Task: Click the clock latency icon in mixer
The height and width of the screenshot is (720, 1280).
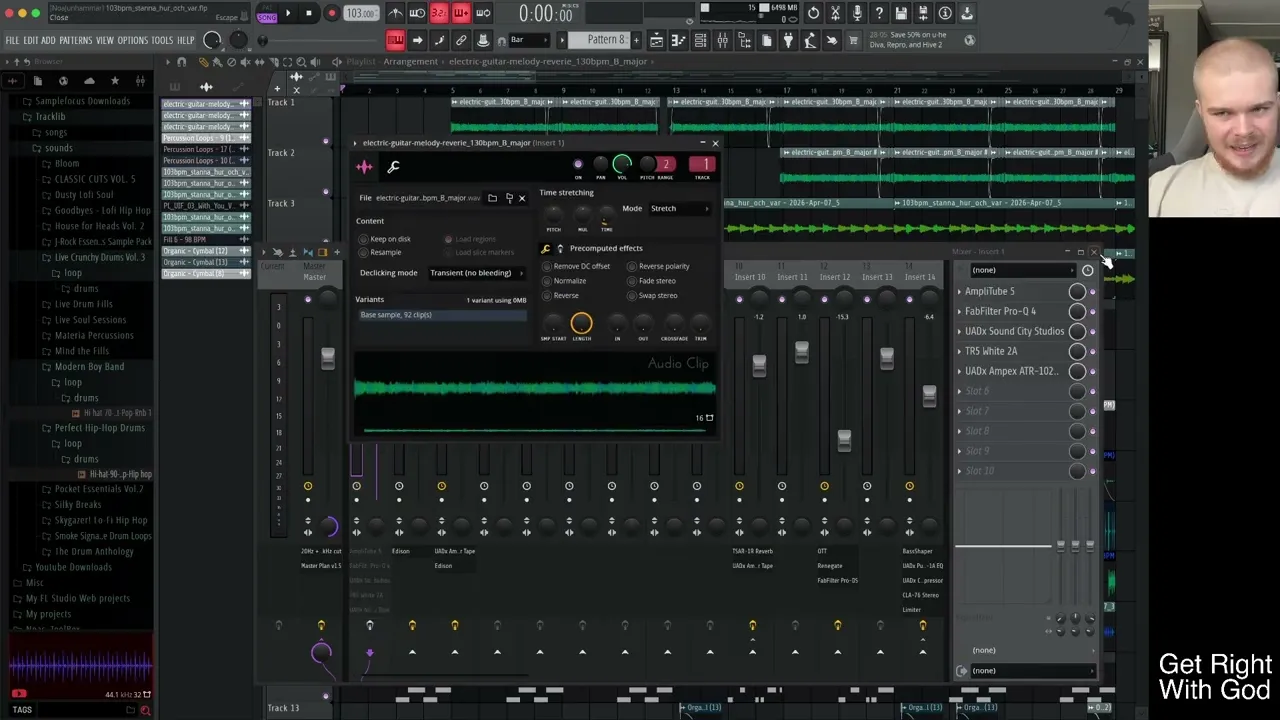Action: pyautogui.click(x=1088, y=270)
